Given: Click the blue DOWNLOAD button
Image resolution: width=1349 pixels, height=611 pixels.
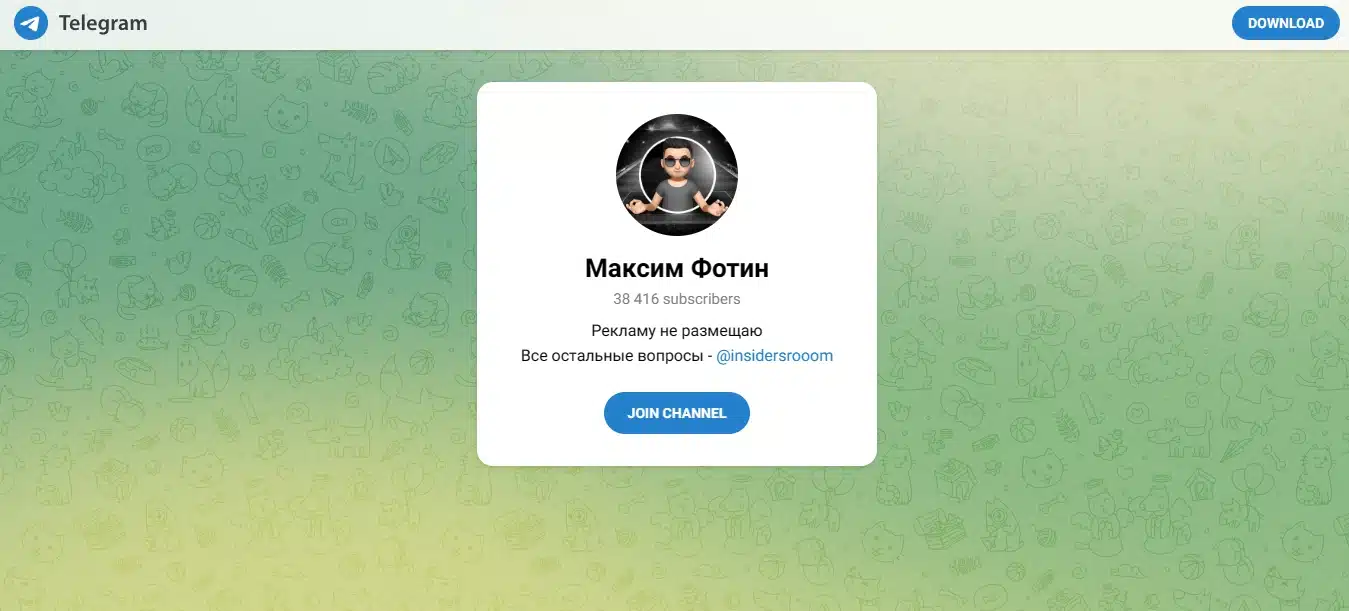Looking at the screenshot, I should tap(1285, 23).
